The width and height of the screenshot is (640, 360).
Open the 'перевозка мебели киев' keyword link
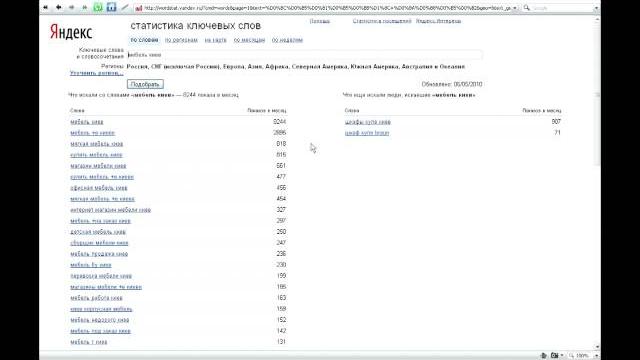pyautogui.click(x=101, y=276)
